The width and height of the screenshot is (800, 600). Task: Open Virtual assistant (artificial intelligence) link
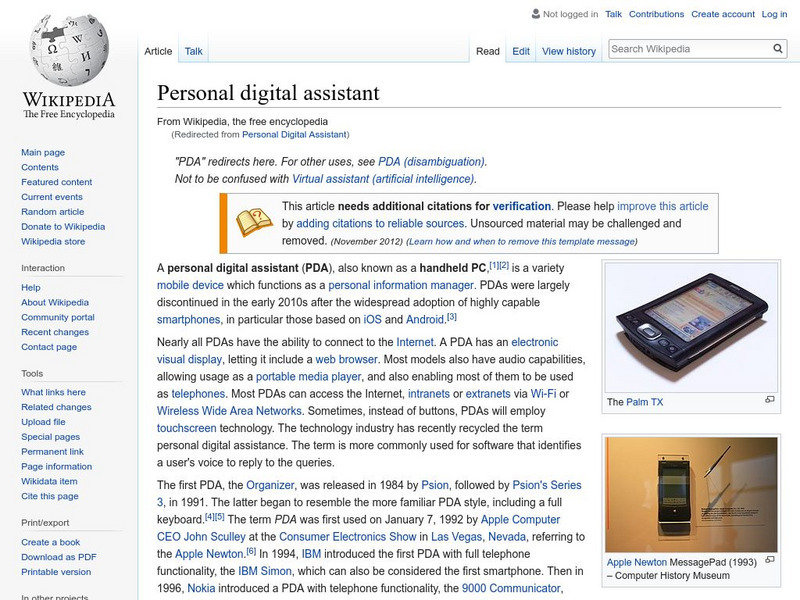coord(383,179)
